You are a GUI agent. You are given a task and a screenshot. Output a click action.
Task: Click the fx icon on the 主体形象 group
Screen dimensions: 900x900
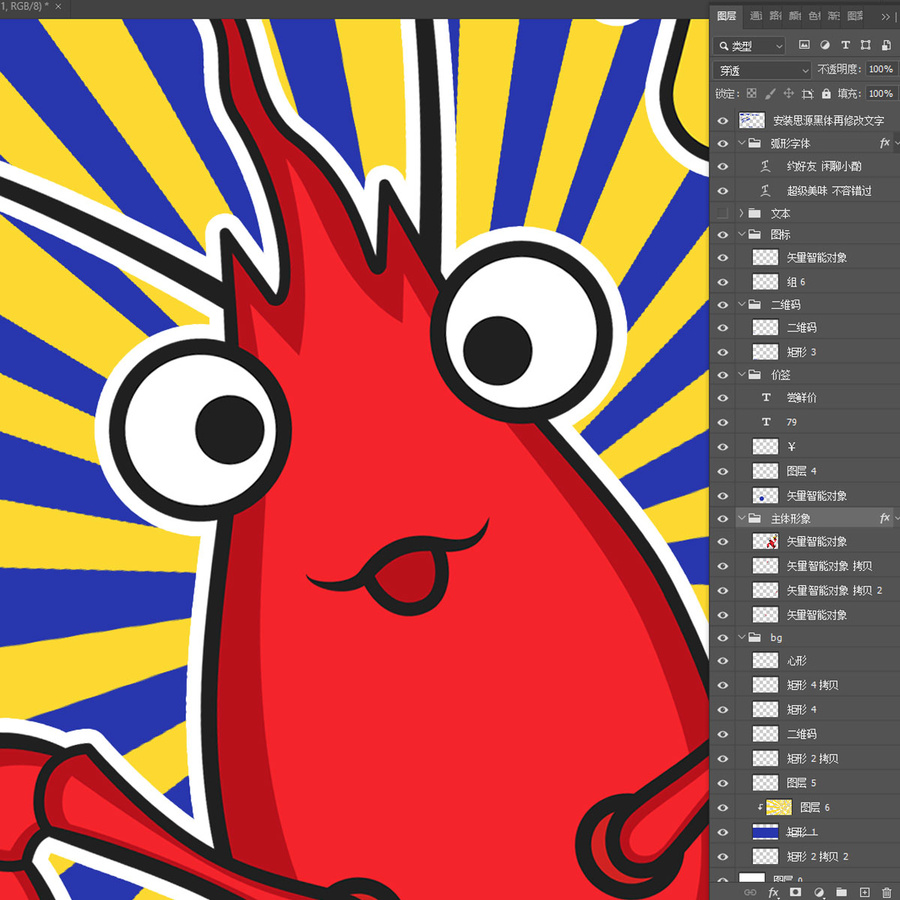pos(885,518)
